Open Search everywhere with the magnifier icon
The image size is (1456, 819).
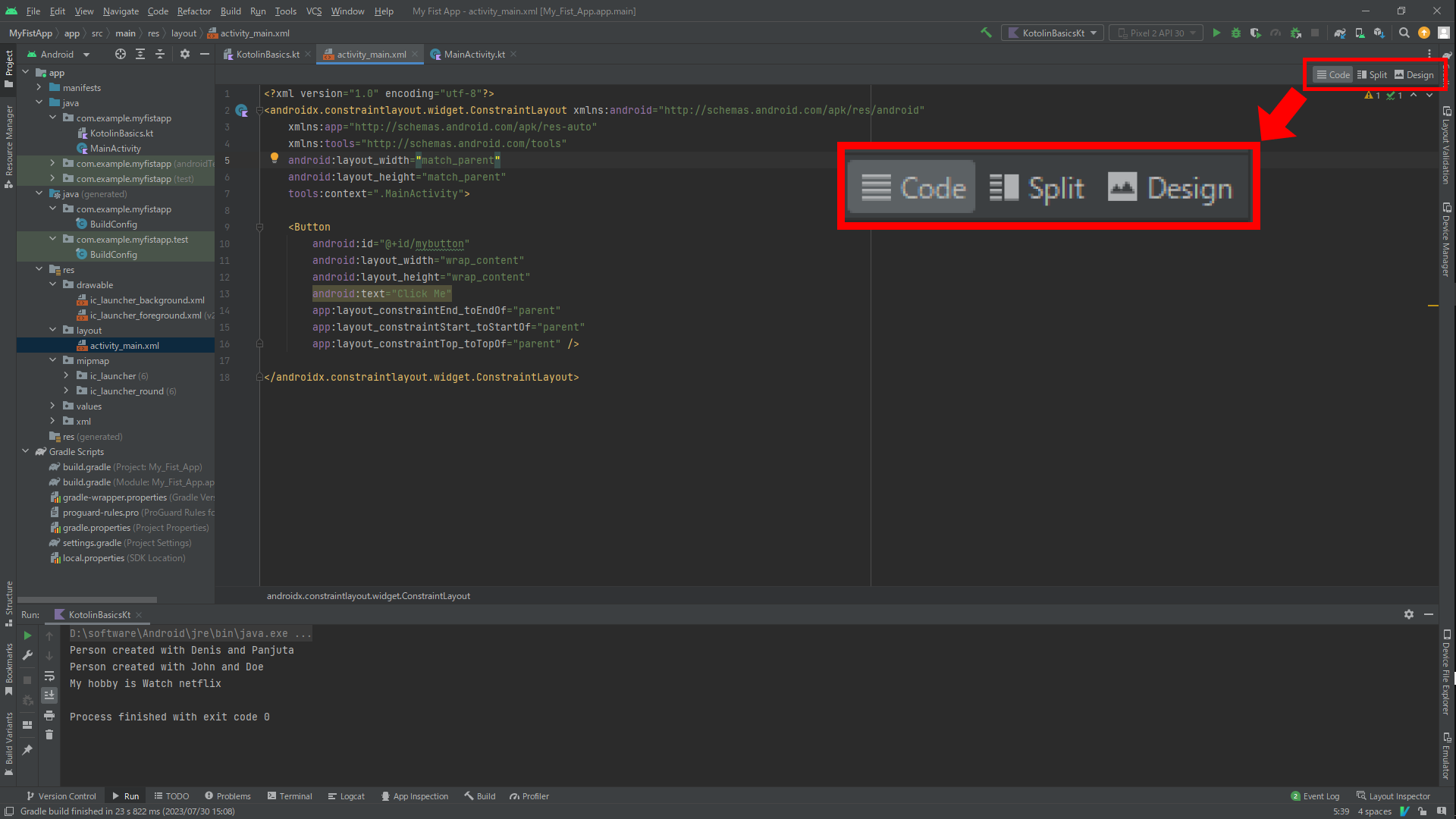click(1404, 33)
